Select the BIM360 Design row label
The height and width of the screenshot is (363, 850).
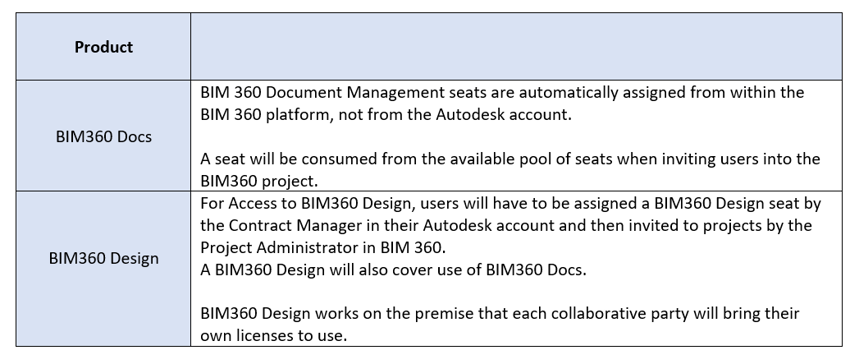coord(104,258)
